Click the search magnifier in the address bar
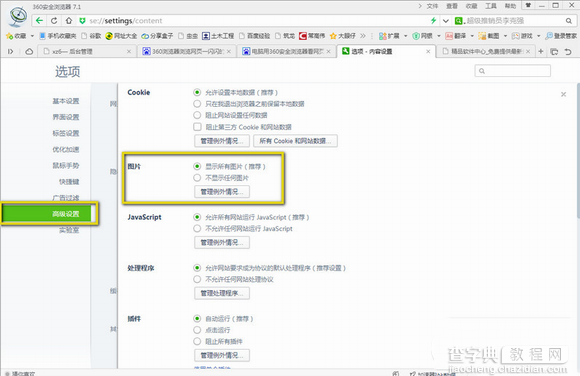The image size is (580, 376). [569, 21]
